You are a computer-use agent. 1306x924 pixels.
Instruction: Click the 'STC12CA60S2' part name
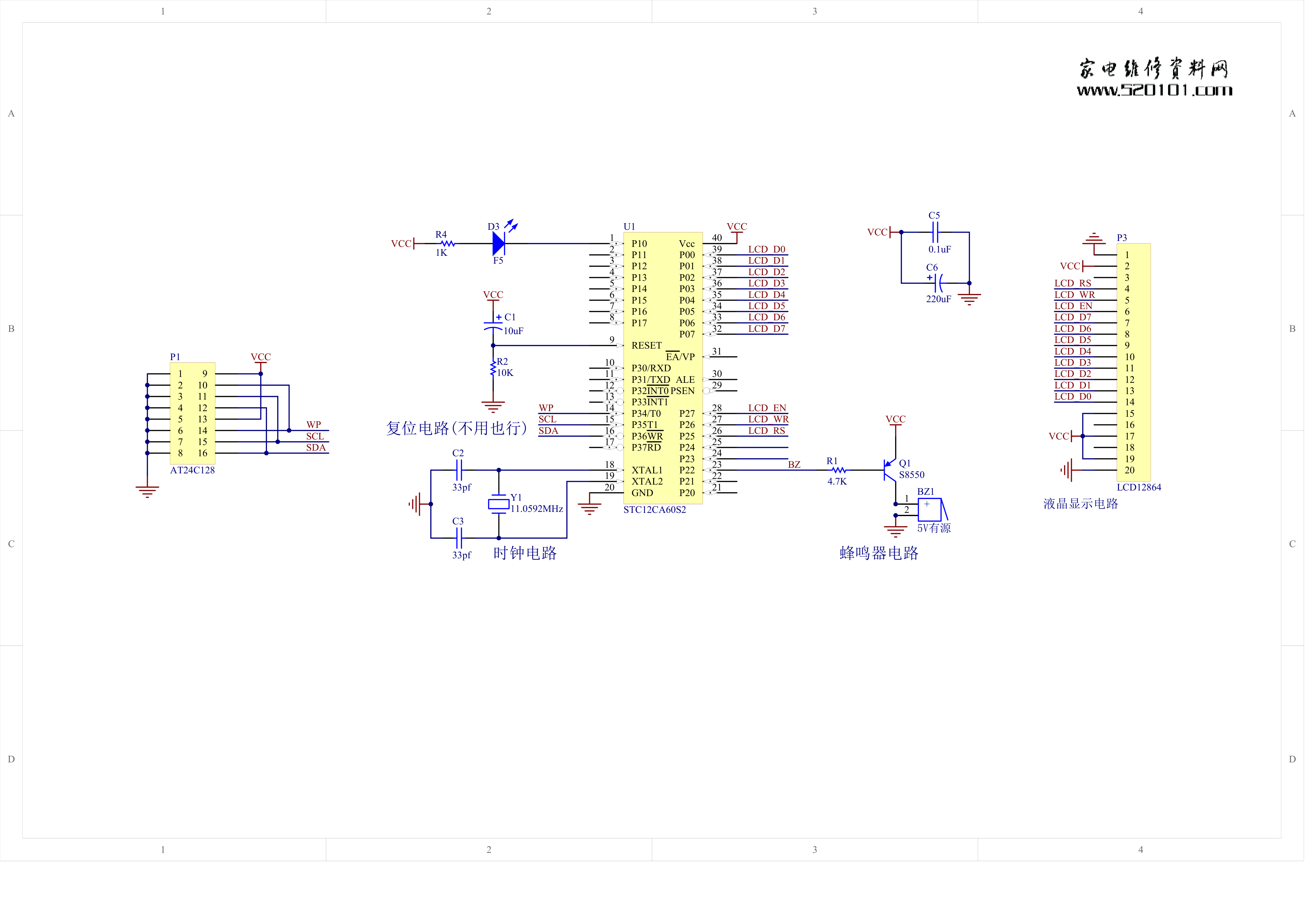655,510
